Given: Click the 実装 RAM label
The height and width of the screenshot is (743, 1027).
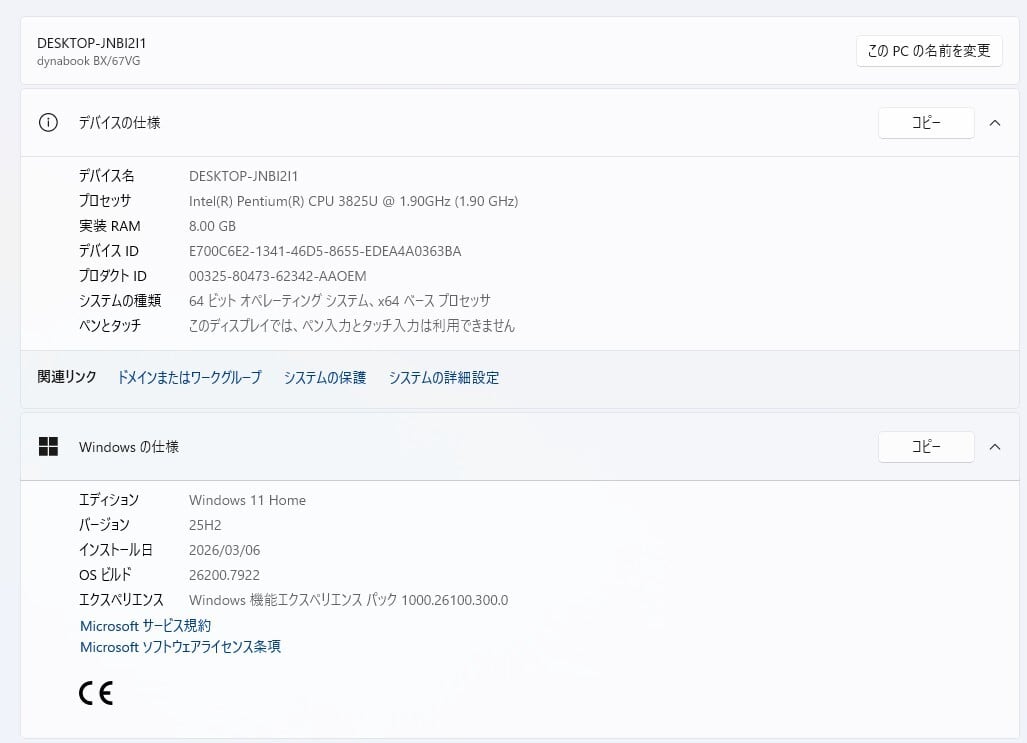Looking at the screenshot, I should point(110,226).
